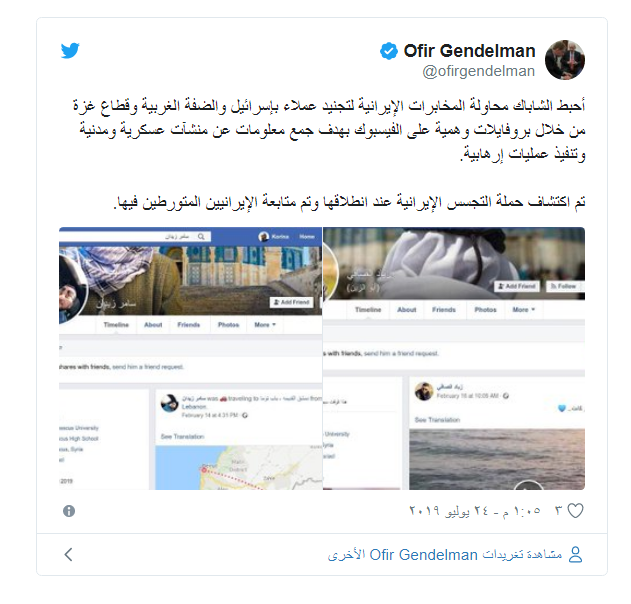The image size is (631, 604).
Task: Click search magnifier in Facebook screenshot
Action: [x=201, y=237]
